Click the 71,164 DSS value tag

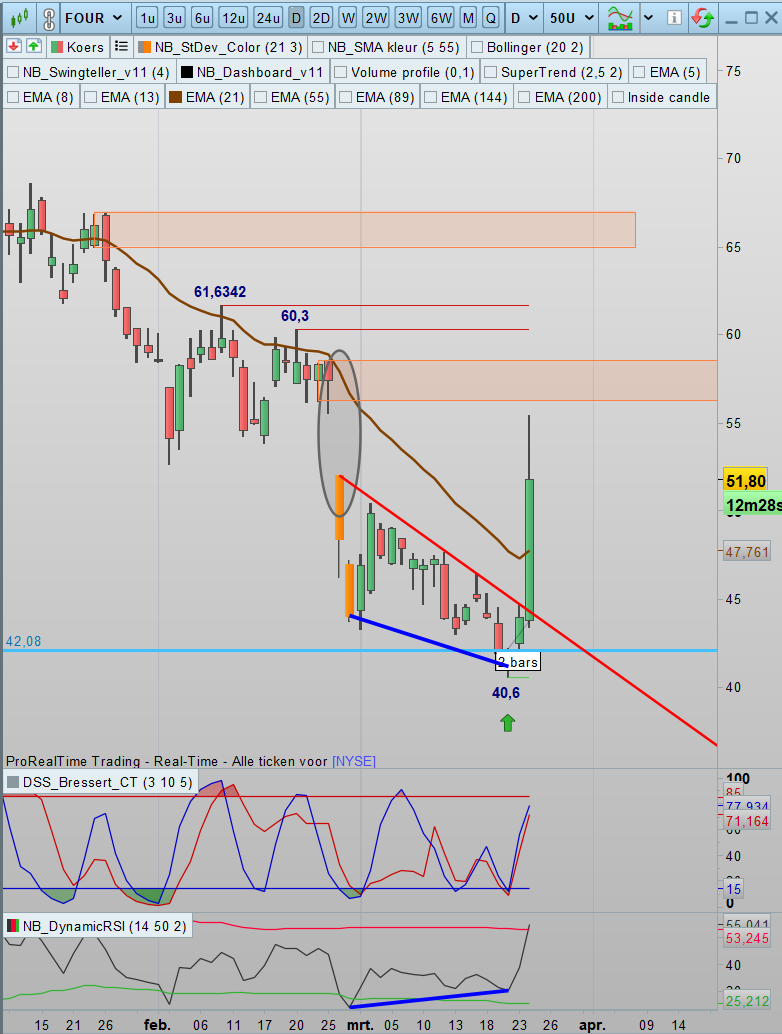pos(747,821)
